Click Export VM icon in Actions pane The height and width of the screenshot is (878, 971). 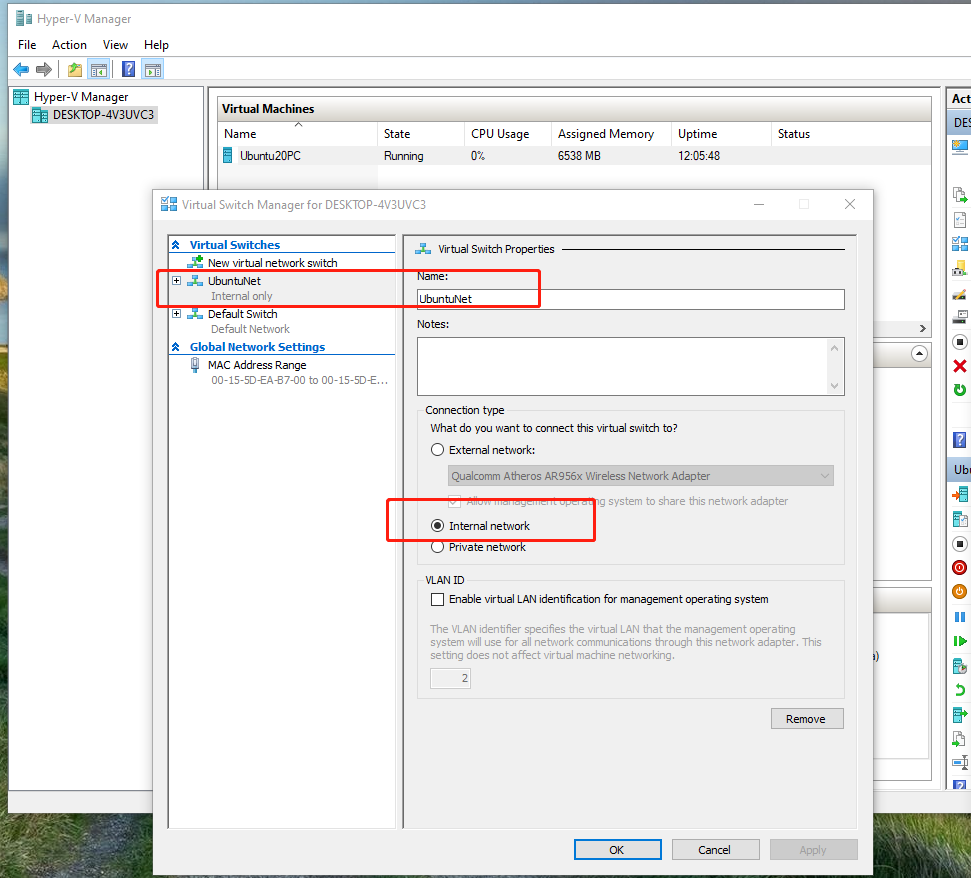(959, 739)
